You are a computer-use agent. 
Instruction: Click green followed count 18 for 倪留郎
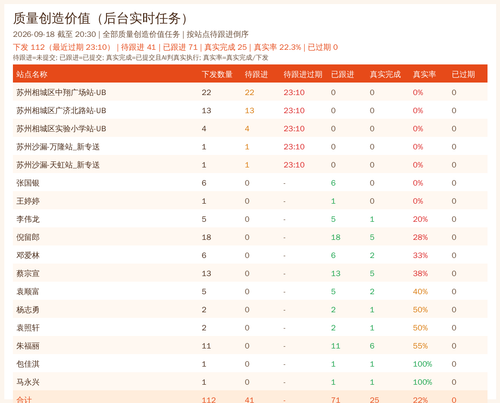336,237
